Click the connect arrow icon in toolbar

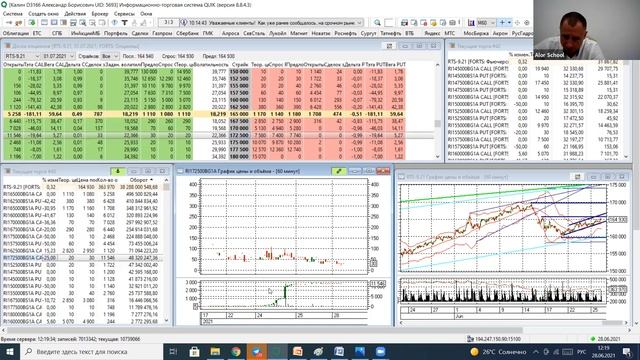pyautogui.click(x=9, y=23)
